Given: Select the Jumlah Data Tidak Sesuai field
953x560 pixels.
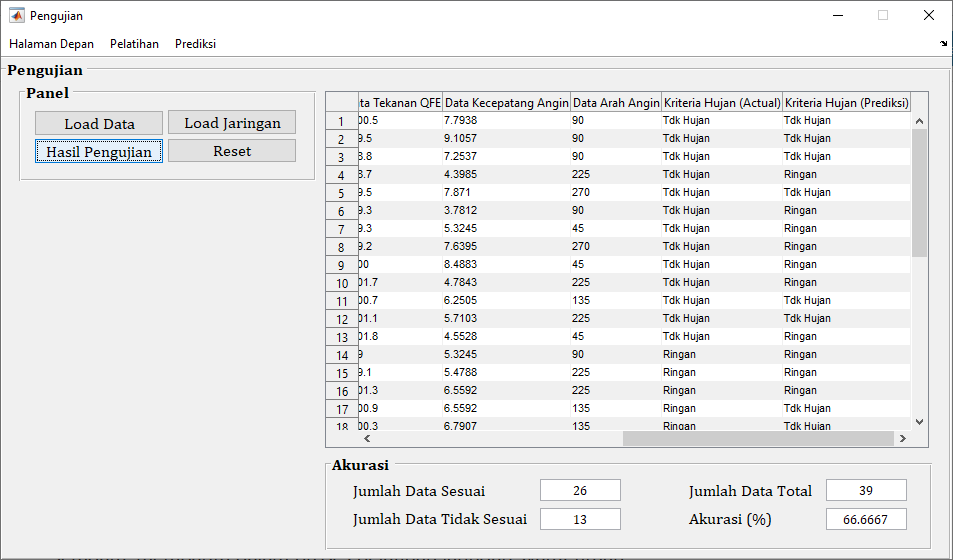Looking at the screenshot, I should [x=580, y=519].
